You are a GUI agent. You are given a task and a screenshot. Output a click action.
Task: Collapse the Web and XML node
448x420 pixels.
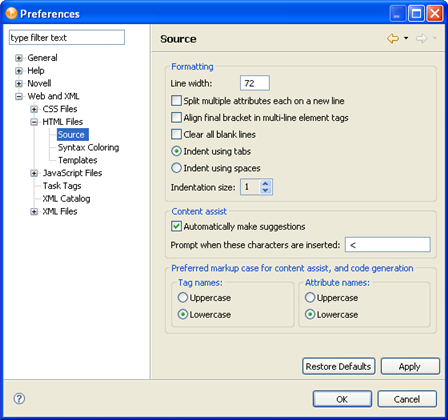[x=19, y=97]
